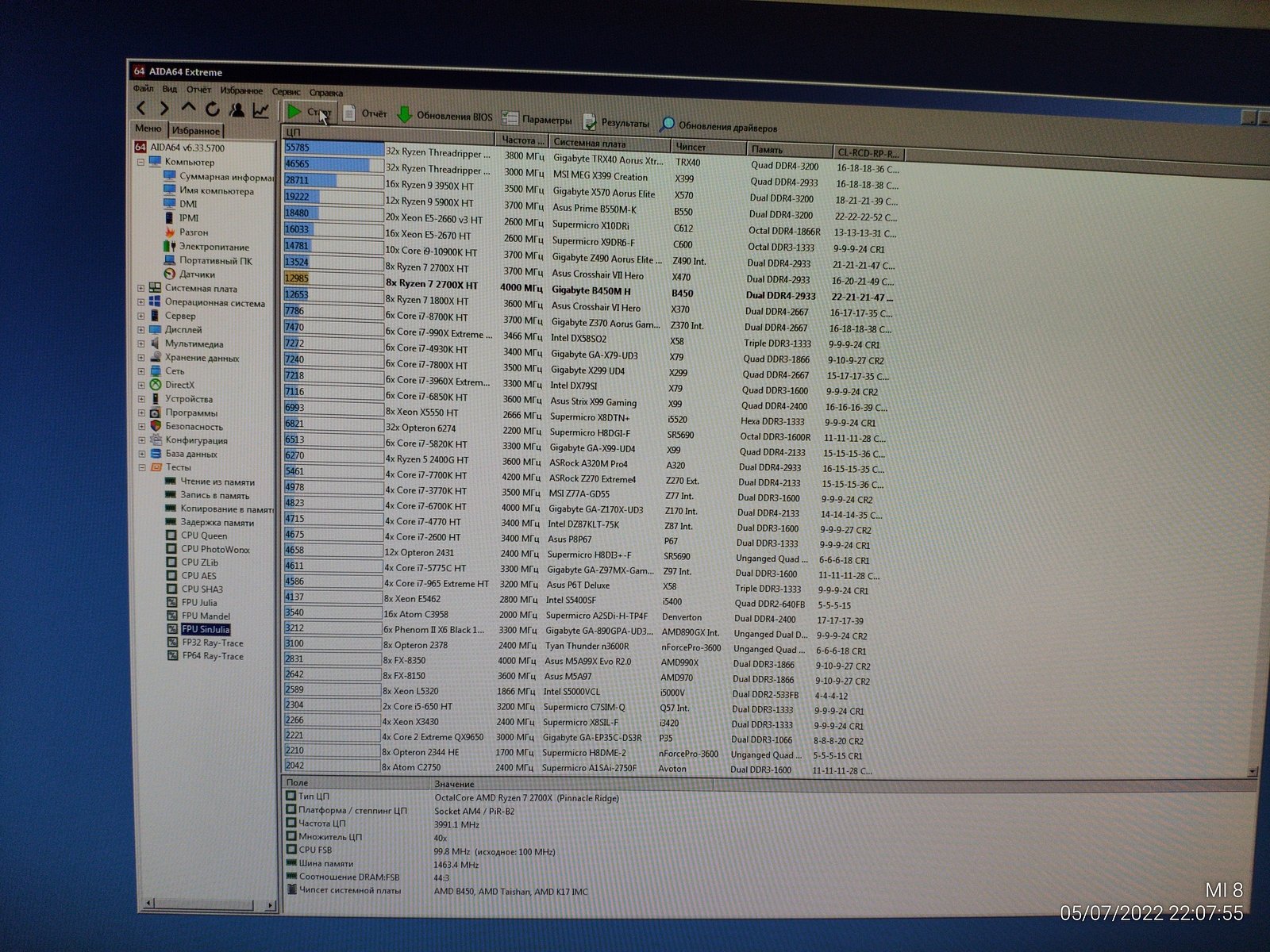Open Параметры settings button

tap(537, 120)
